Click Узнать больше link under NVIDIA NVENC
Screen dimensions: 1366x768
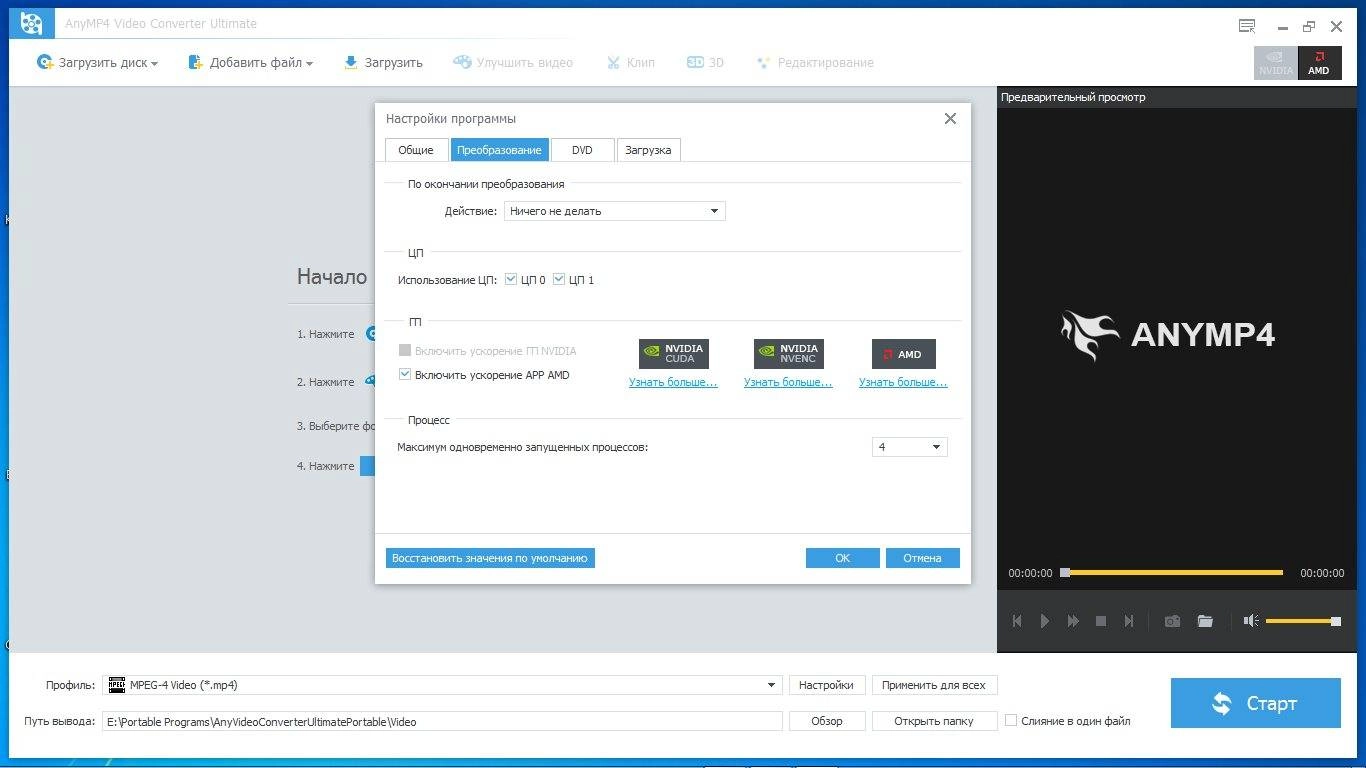pyautogui.click(x=788, y=382)
